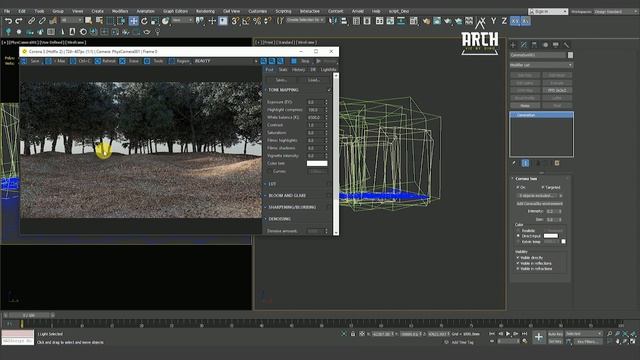Switch to the Stats tab
The image size is (640, 360).
[x=283, y=70]
